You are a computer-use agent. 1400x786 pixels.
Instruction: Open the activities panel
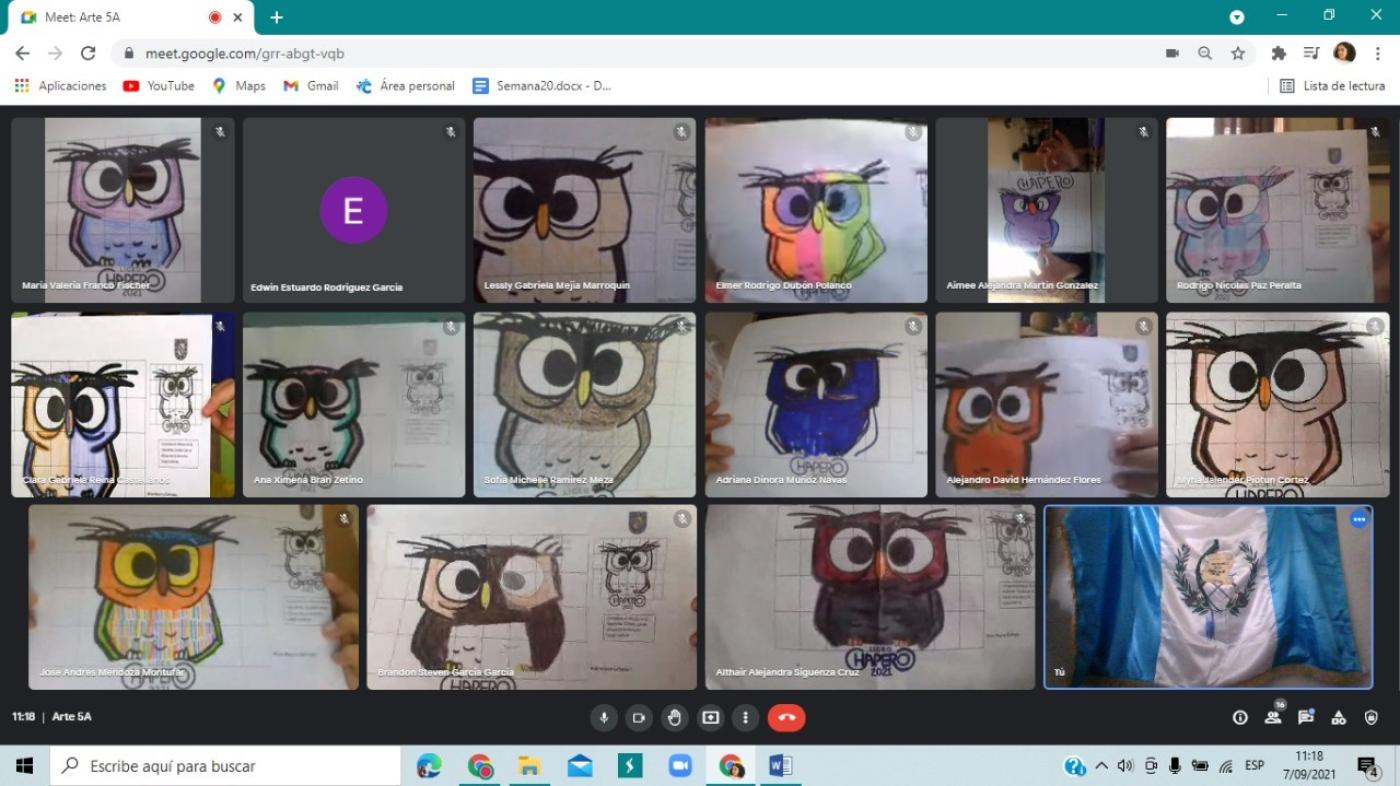[1339, 717]
